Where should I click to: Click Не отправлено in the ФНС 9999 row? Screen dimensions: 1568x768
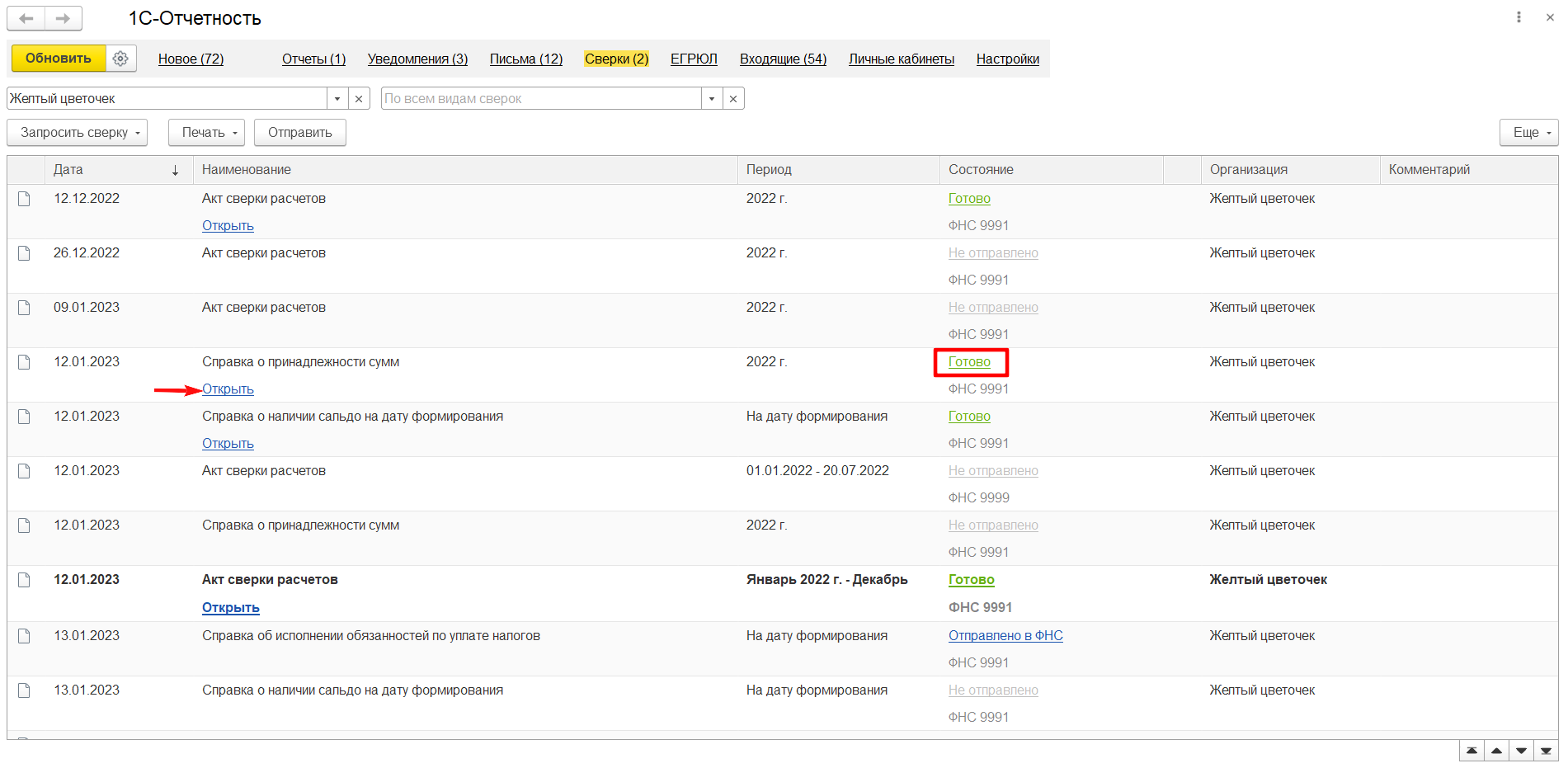(993, 471)
